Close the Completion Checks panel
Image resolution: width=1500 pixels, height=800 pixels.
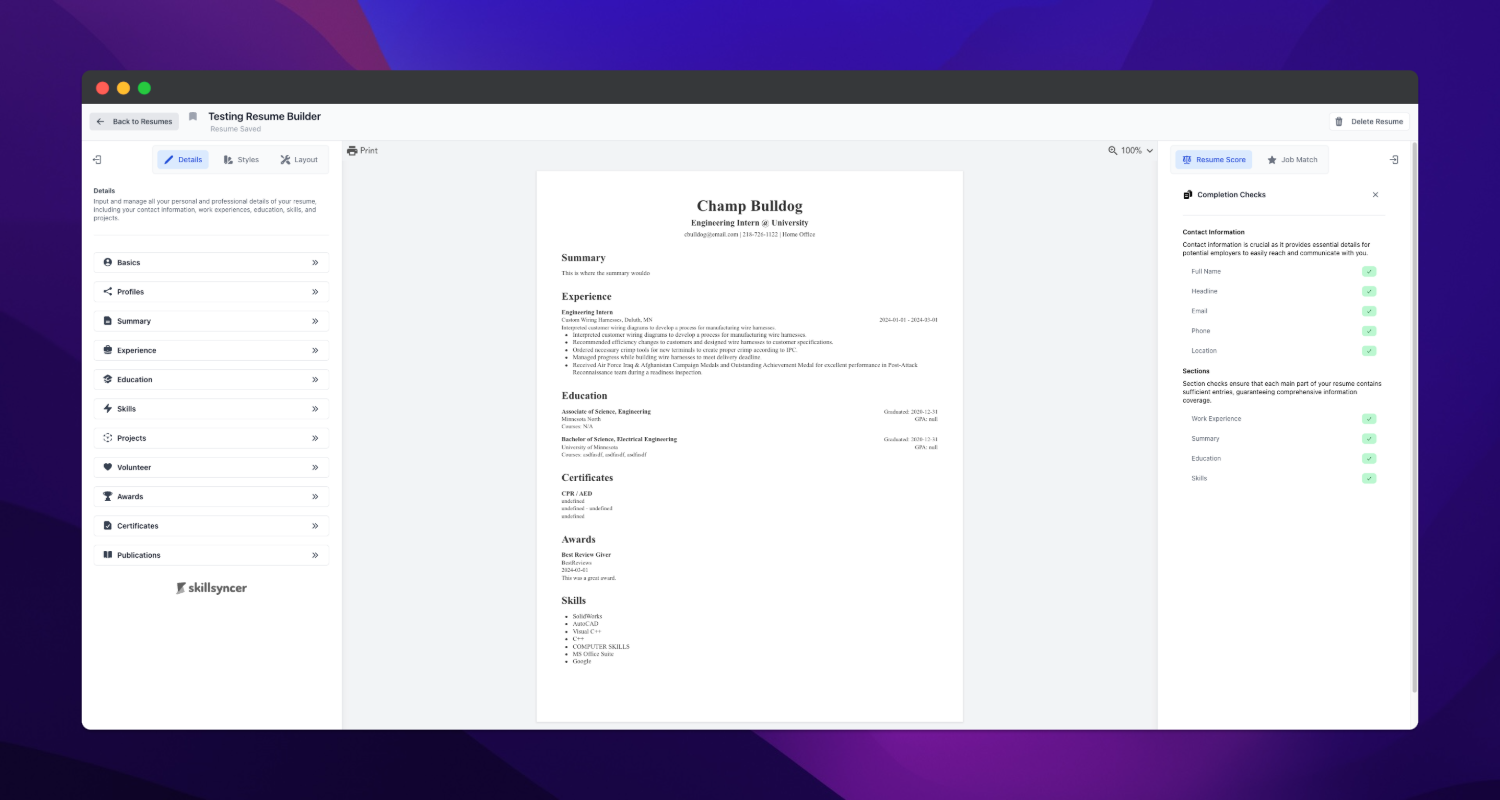tap(1375, 195)
